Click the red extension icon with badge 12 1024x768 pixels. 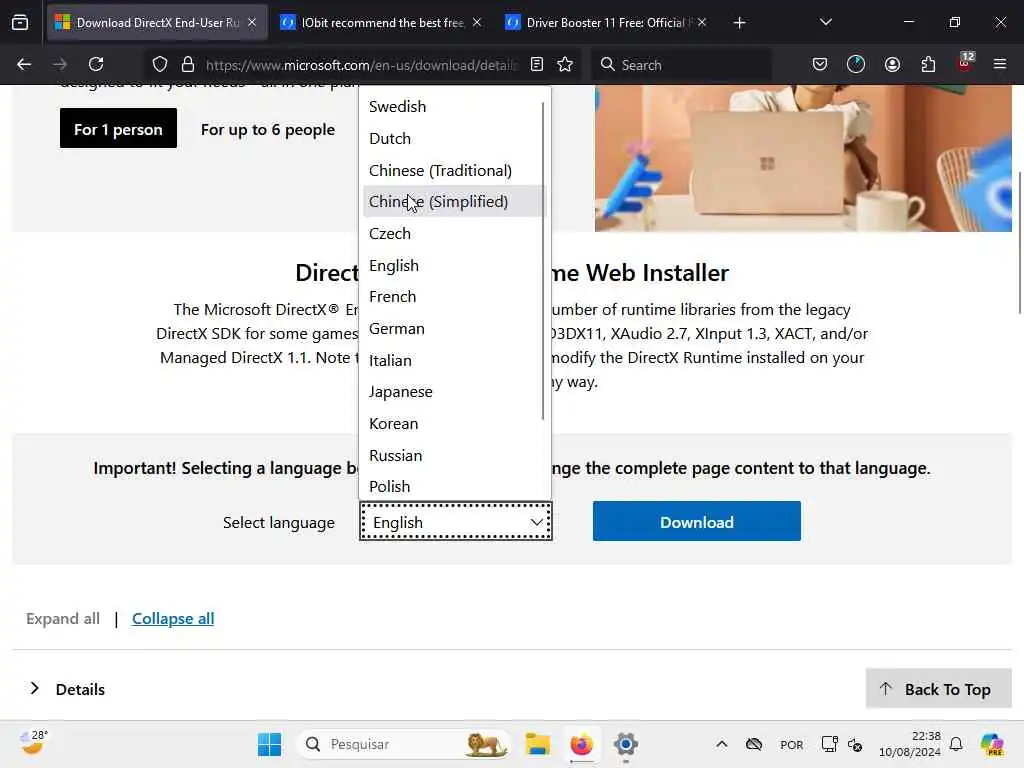[x=965, y=63]
